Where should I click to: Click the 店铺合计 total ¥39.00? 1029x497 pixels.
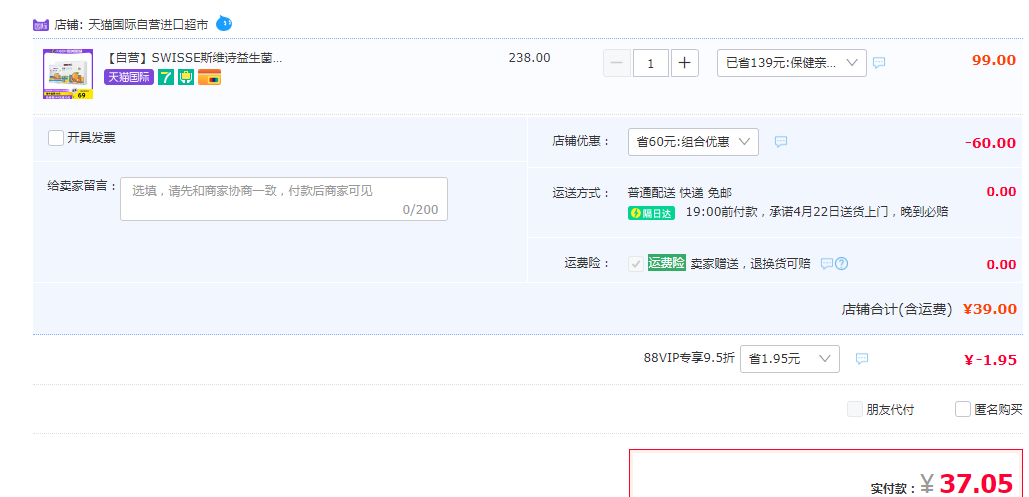990,309
